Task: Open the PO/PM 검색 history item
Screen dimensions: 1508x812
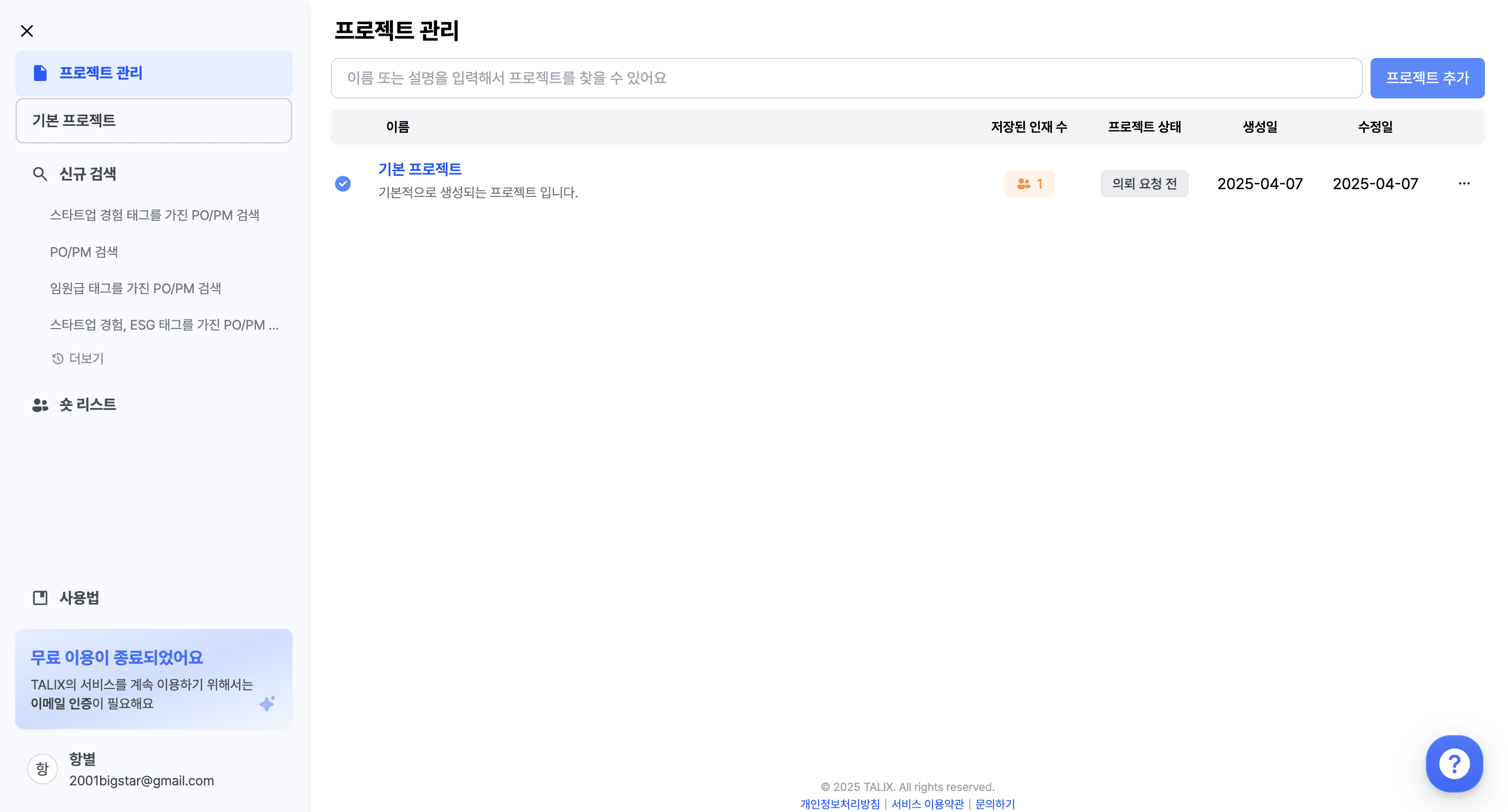Action: pyautogui.click(x=84, y=252)
